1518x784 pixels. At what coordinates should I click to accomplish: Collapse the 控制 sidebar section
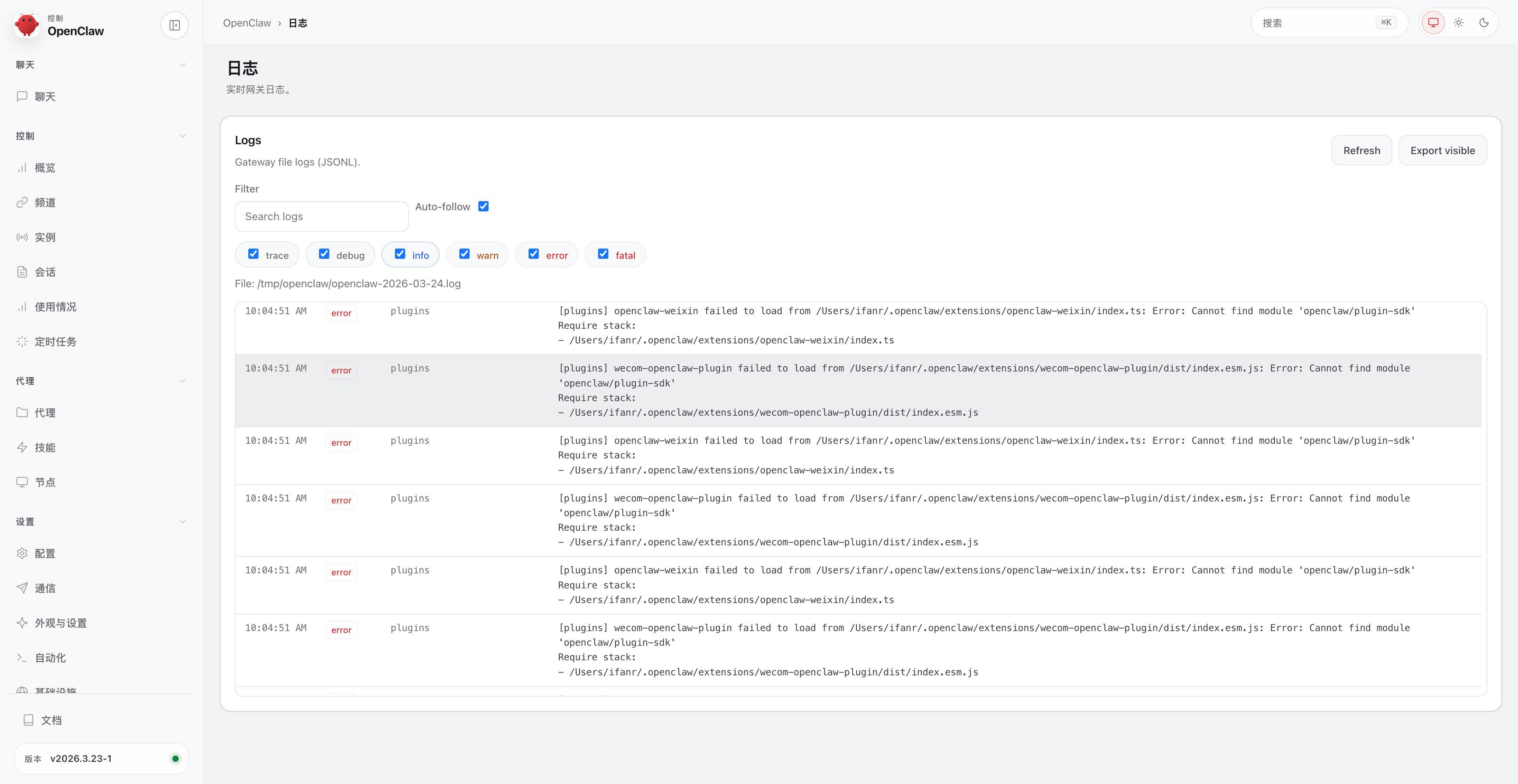pos(182,136)
